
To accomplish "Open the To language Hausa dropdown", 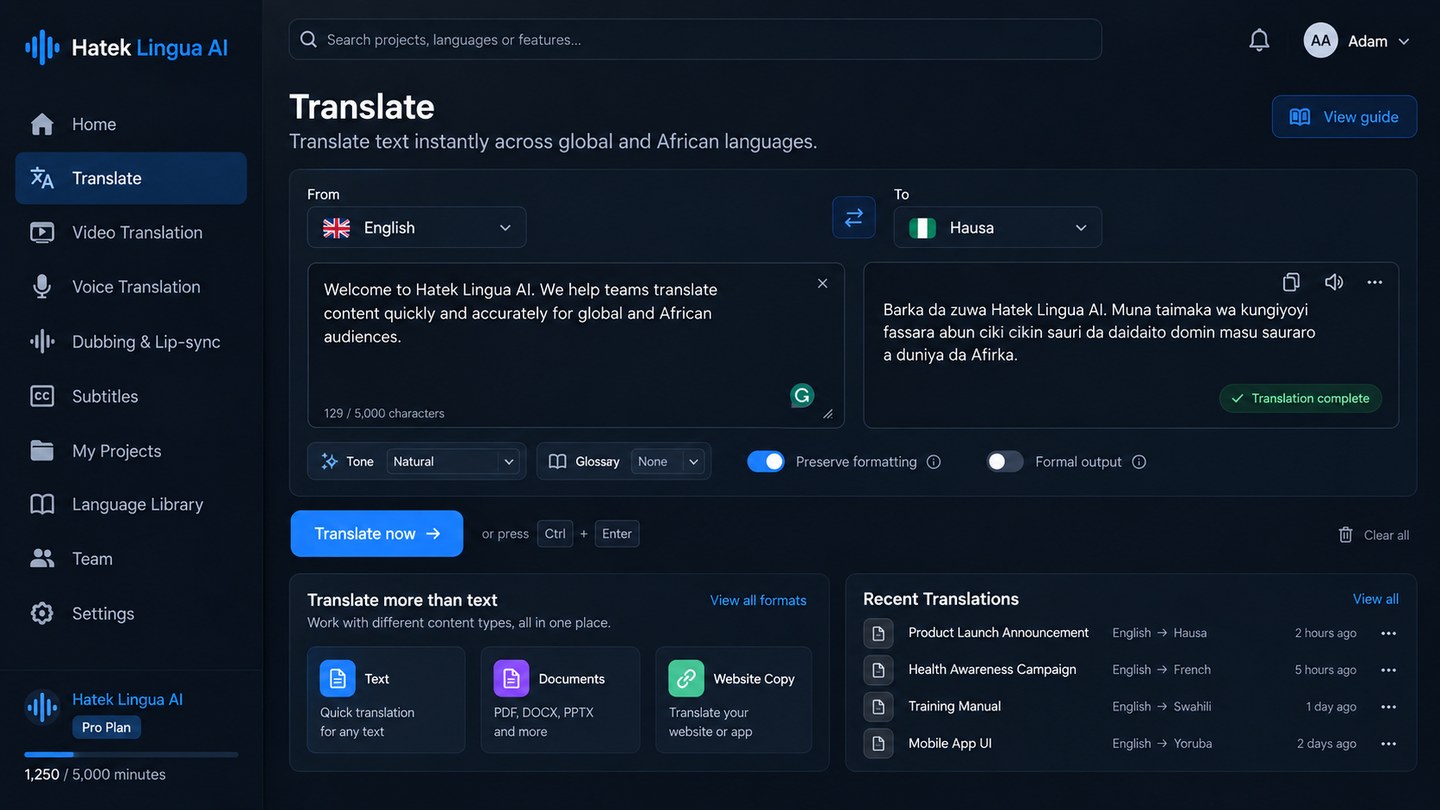I will (997, 228).
